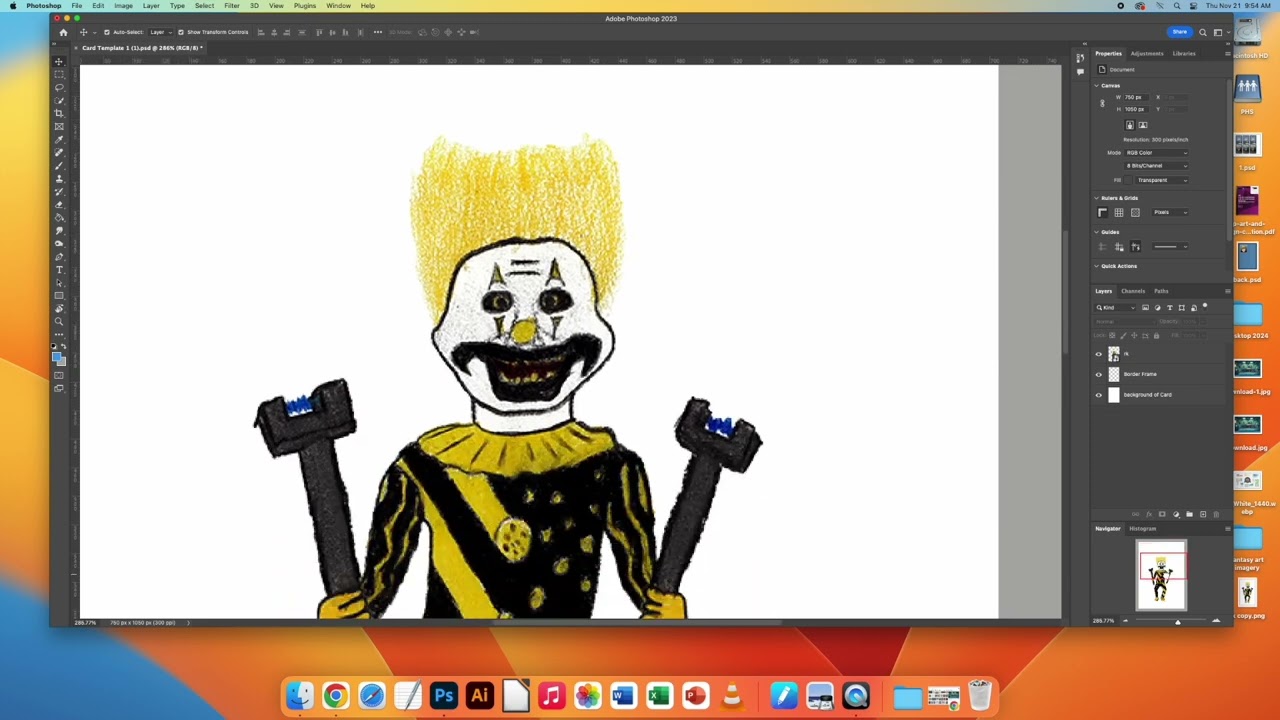This screenshot has width=1280, height=720.
Task: Toggle the rulers icon in Rulers & Grids
Action: tap(1102, 212)
